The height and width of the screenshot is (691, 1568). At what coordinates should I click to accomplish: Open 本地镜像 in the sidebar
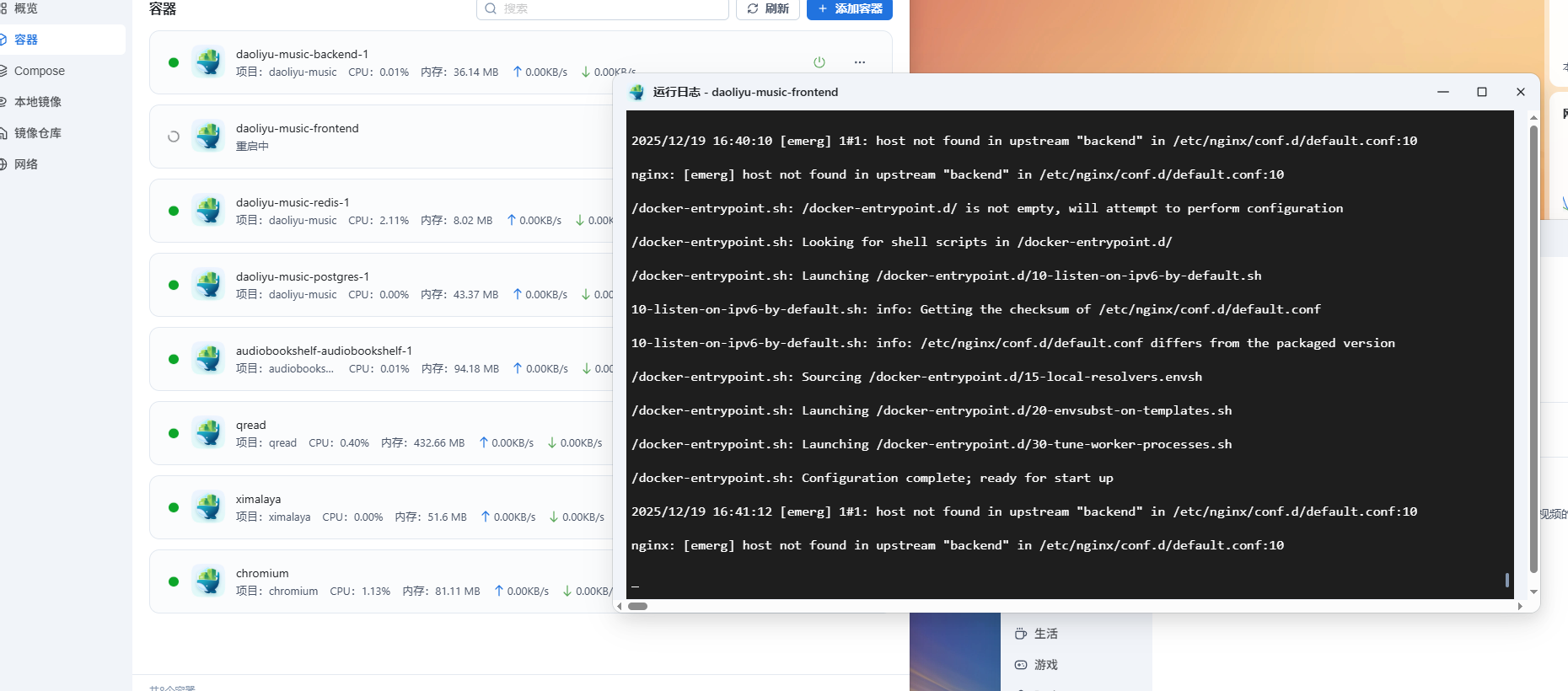pyautogui.click(x=38, y=102)
